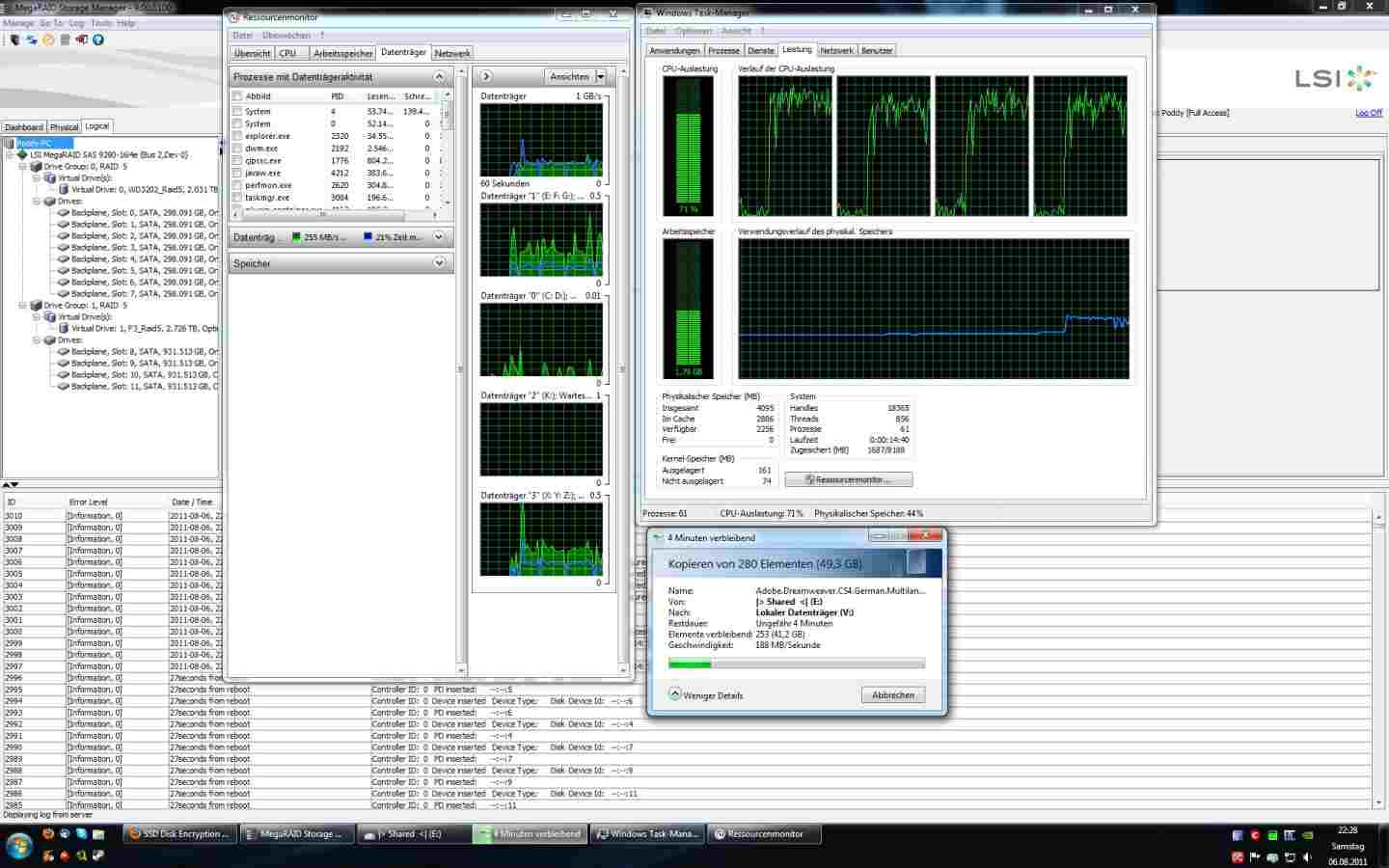Tick the dwm.exe checkbox
The image size is (1389, 868).
237,149
